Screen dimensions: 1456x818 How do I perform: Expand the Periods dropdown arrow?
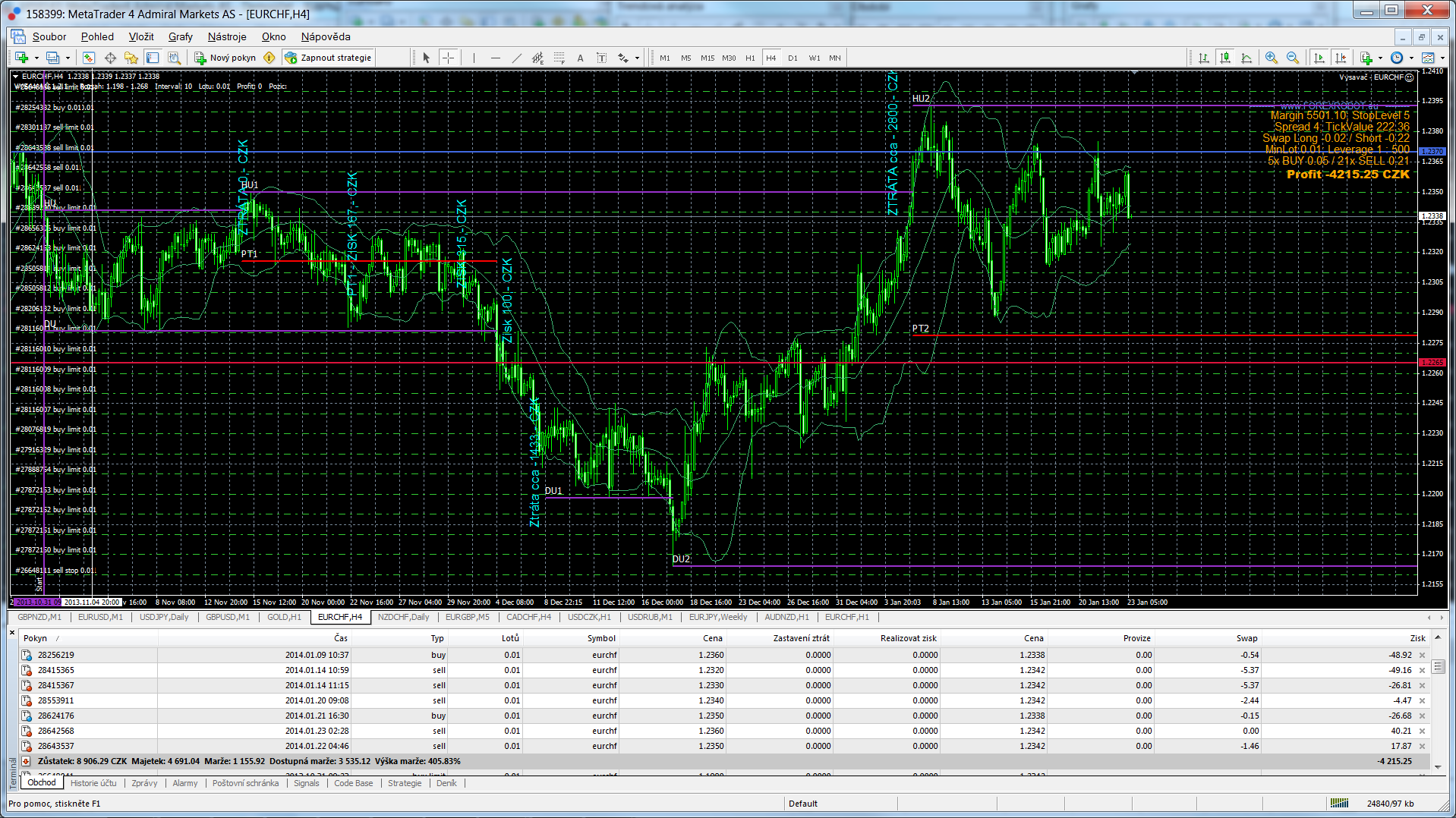click(1411, 58)
